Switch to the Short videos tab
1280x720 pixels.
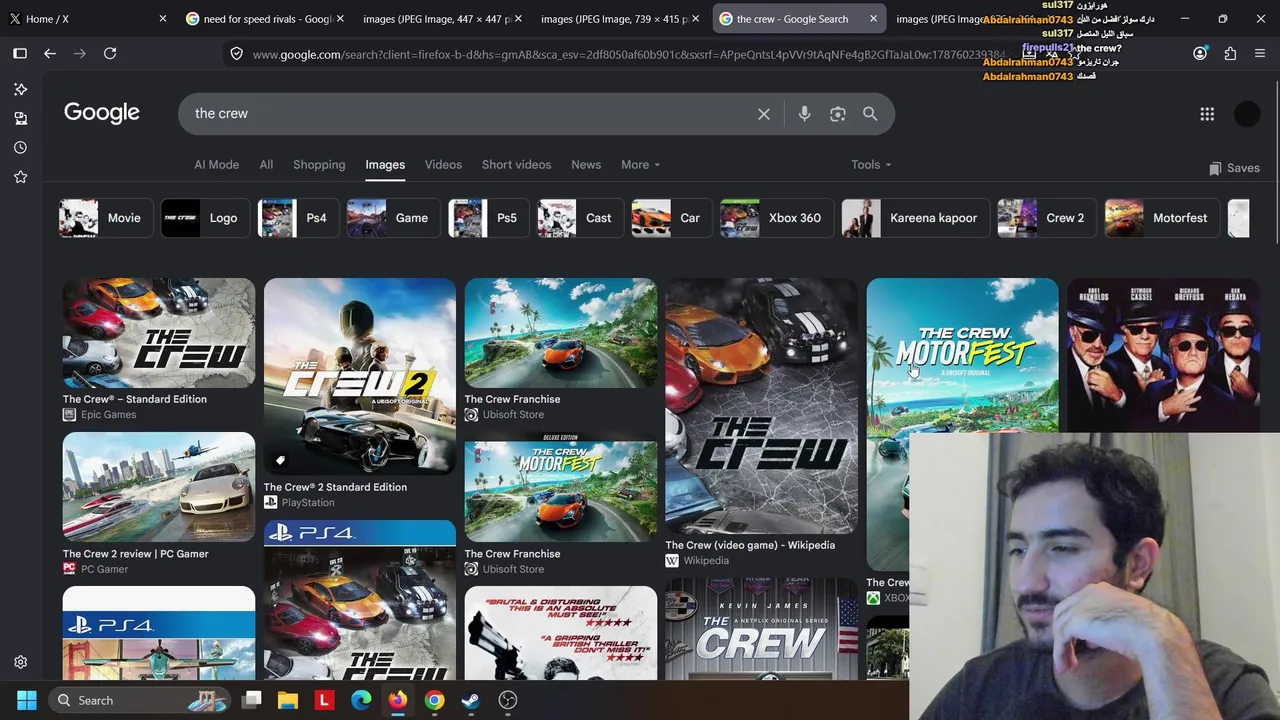click(x=516, y=165)
